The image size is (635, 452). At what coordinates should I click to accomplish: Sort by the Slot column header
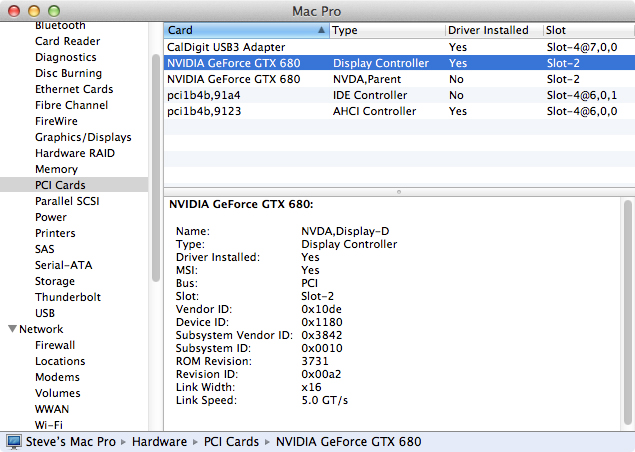589,30
